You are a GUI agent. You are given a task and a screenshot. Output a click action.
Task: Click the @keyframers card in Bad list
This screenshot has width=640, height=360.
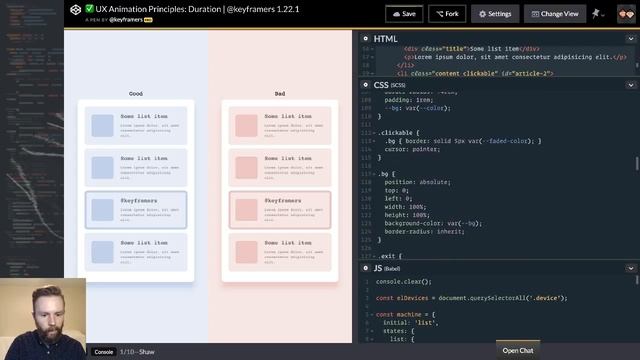280,210
